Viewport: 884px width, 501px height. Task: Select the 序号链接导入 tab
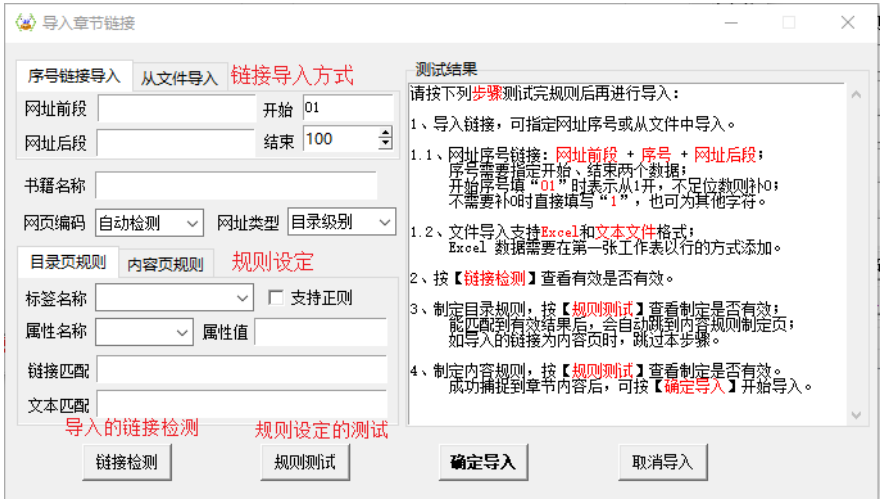[x=75, y=76]
